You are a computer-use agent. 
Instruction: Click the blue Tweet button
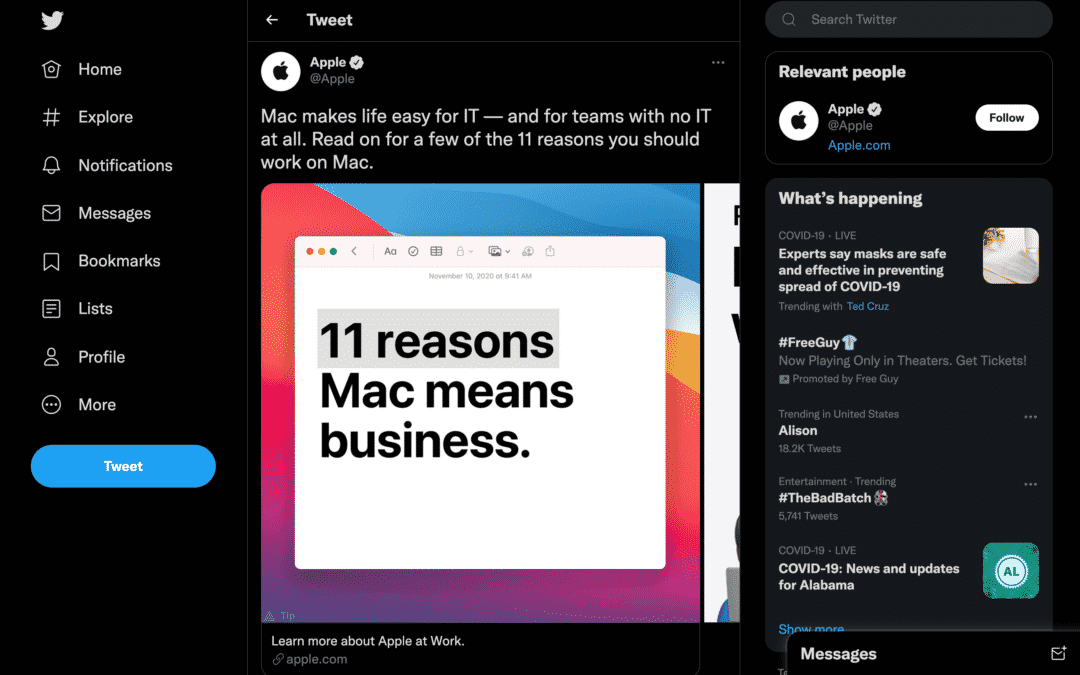[x=123, y=466]
